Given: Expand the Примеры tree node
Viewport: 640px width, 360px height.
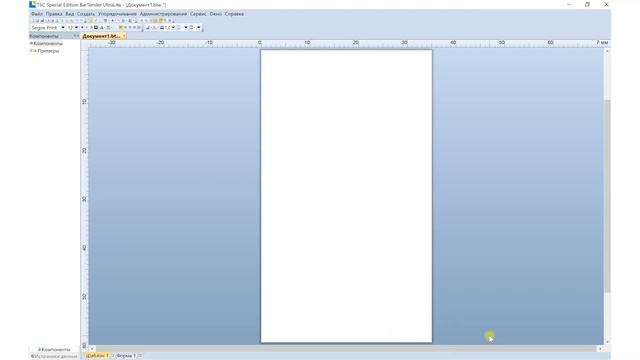Looking at the screenshot, I should (31, 51).
